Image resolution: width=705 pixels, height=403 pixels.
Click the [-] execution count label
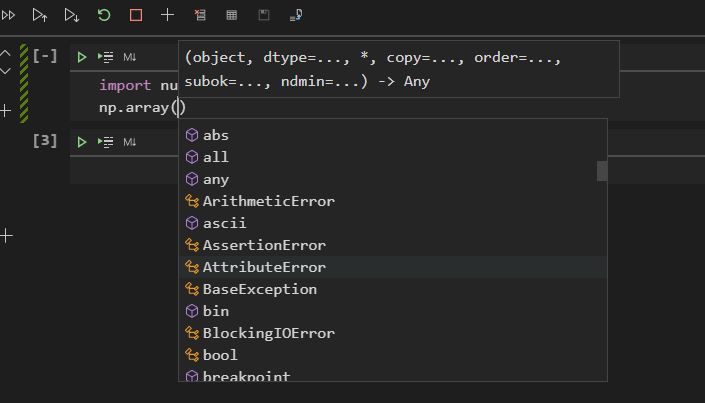(x=45, y=56)
